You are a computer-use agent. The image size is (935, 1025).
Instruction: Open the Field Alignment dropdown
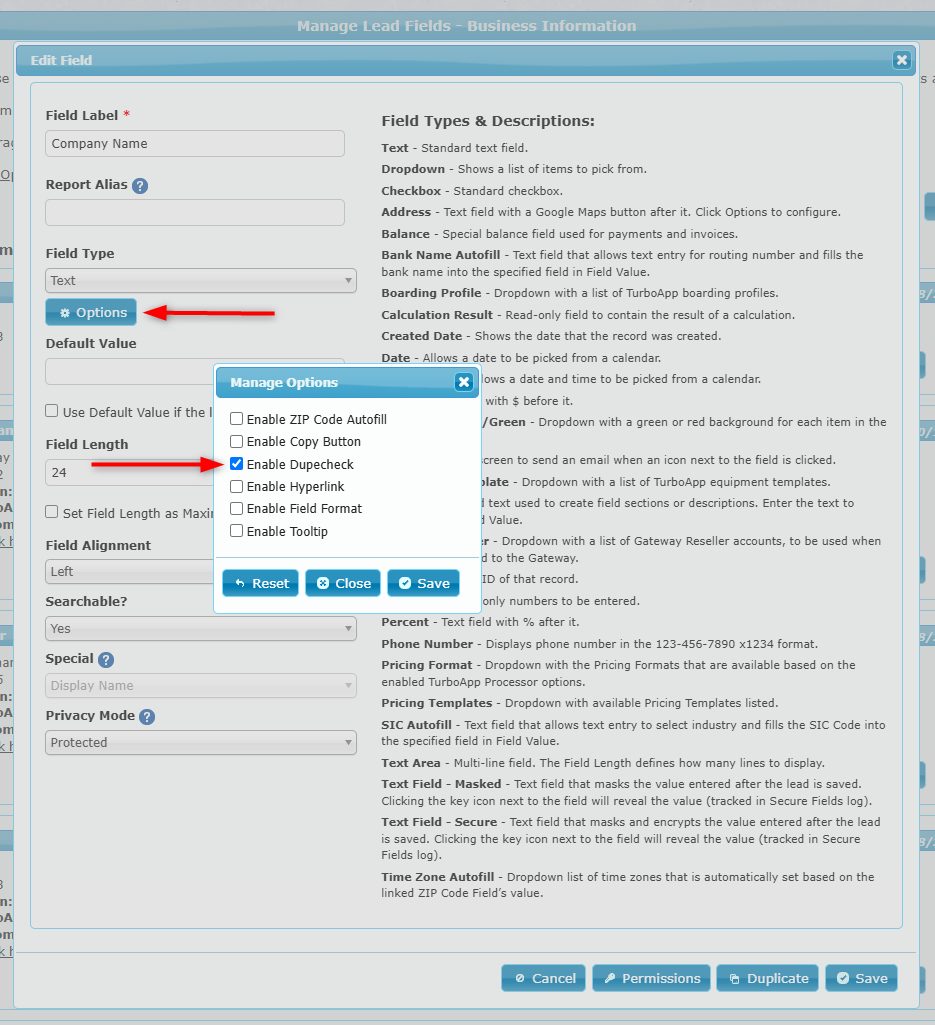click(130, 571)
